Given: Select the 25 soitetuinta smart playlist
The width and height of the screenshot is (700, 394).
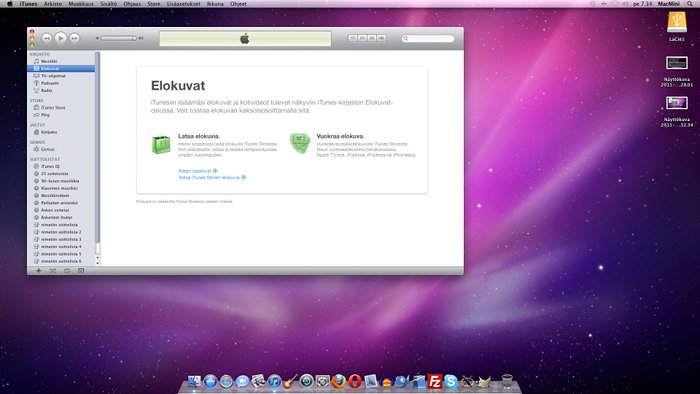Looking at the screenshot, I should pyautogui.click(x=61, y=174).
